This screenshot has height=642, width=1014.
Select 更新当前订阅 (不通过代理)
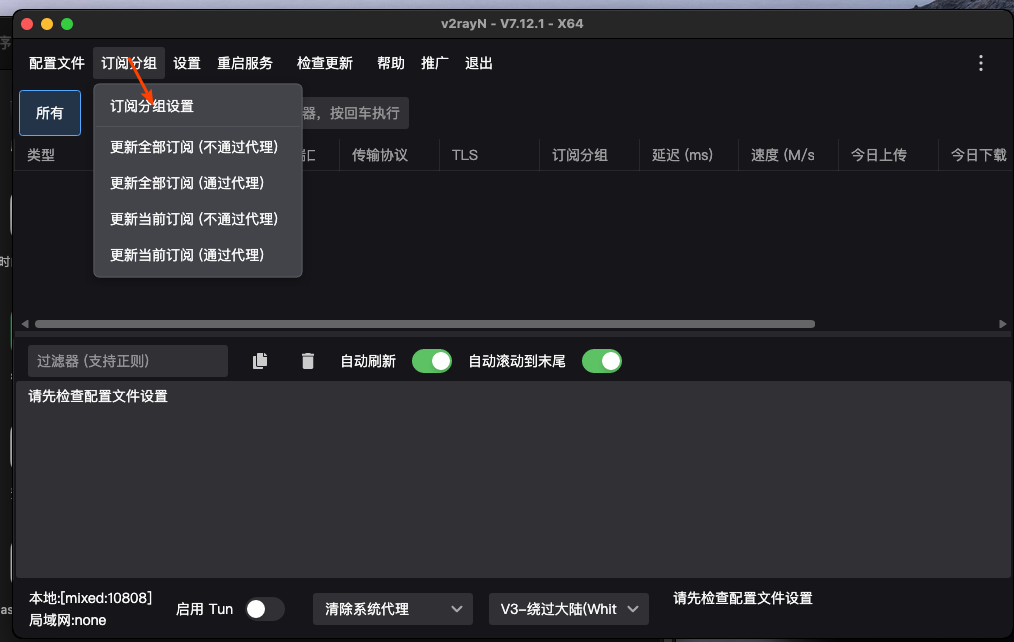[x=198, y=219]
